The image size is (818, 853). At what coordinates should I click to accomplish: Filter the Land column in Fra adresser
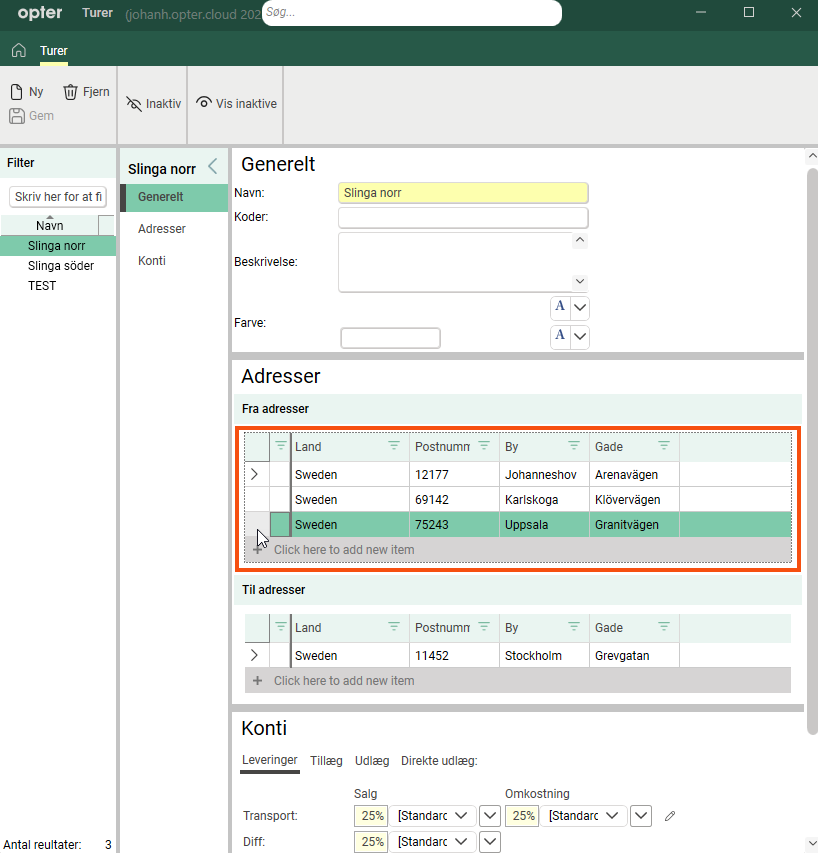click(x=393, y=446)
